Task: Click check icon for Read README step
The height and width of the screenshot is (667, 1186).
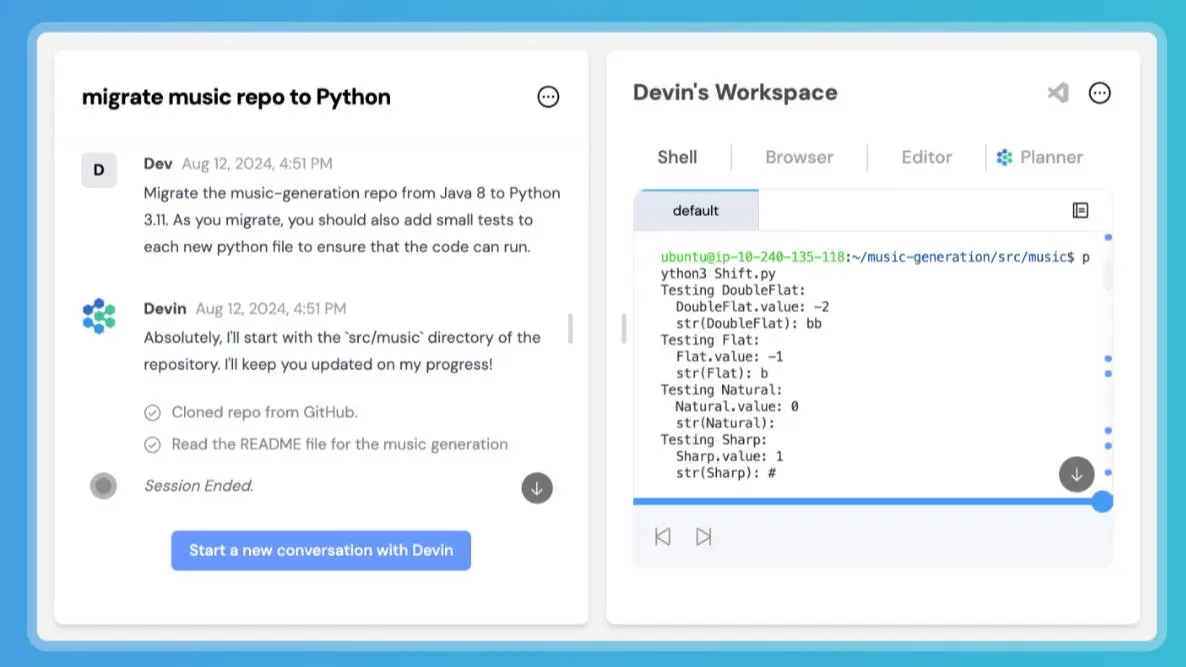Action: pyautogui.click(x=153, y=445)
